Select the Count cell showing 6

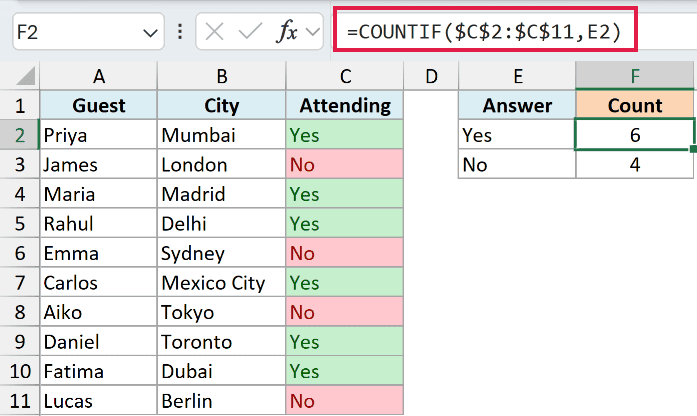coord(635,135)
